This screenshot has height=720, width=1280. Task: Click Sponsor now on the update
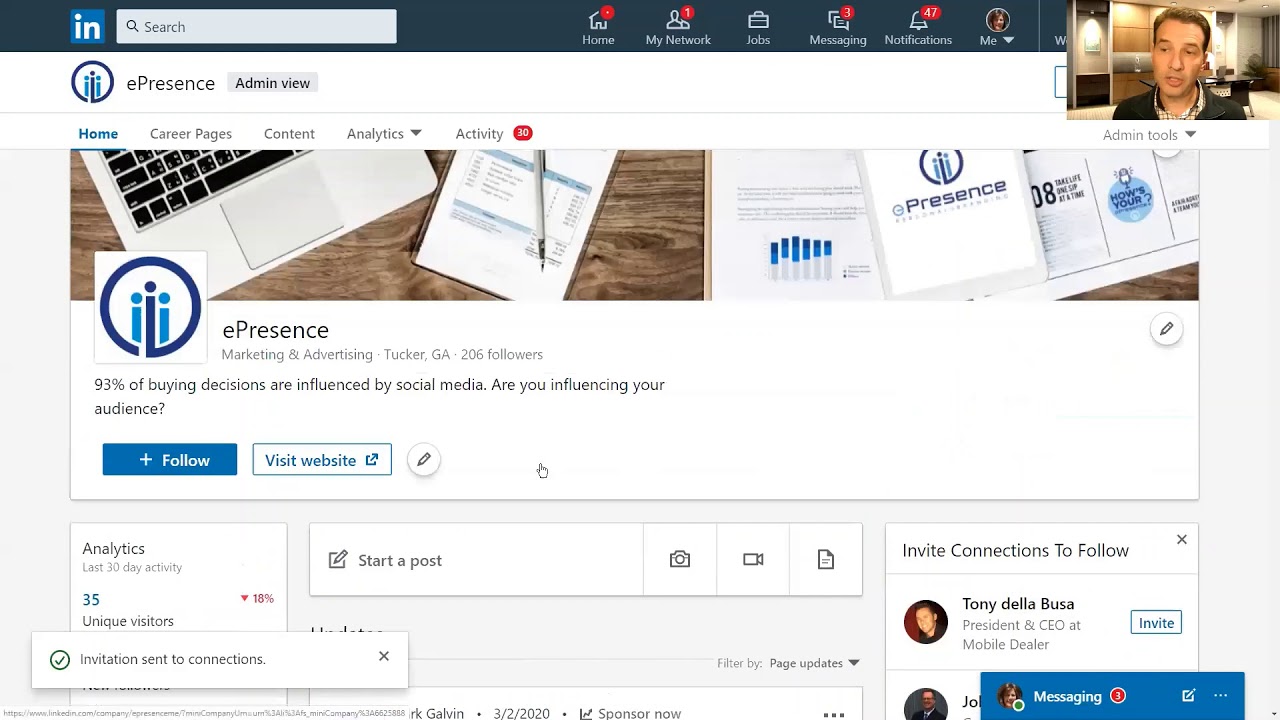point(630,713)
